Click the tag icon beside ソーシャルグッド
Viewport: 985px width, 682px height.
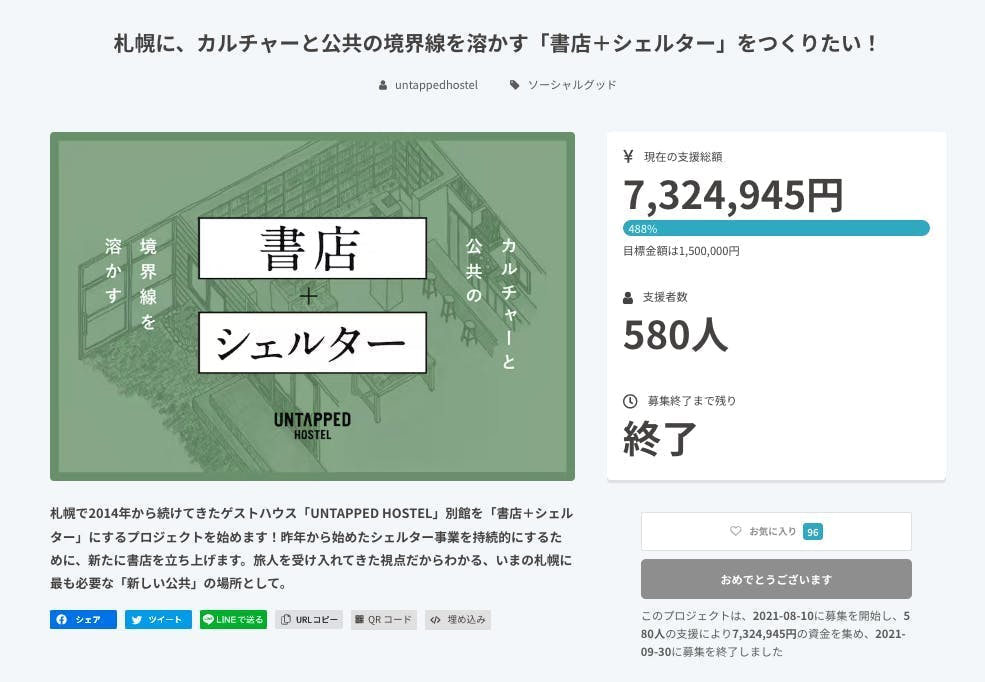click(x=515, y=85)
